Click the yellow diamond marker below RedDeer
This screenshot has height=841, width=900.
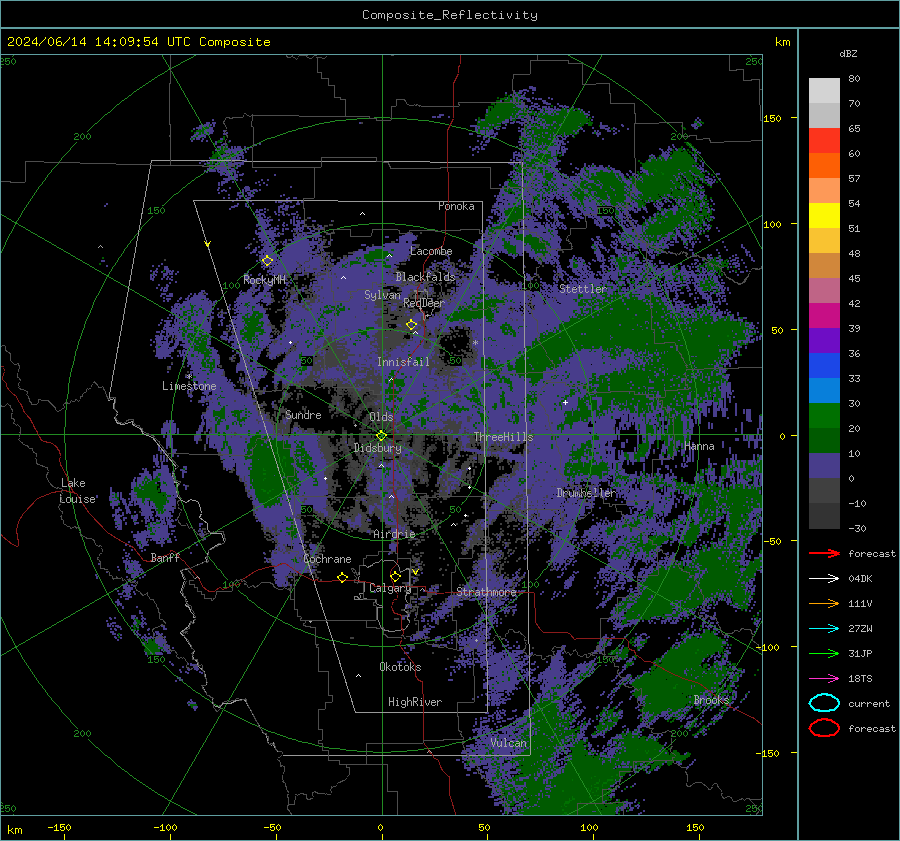click(412, 325)
